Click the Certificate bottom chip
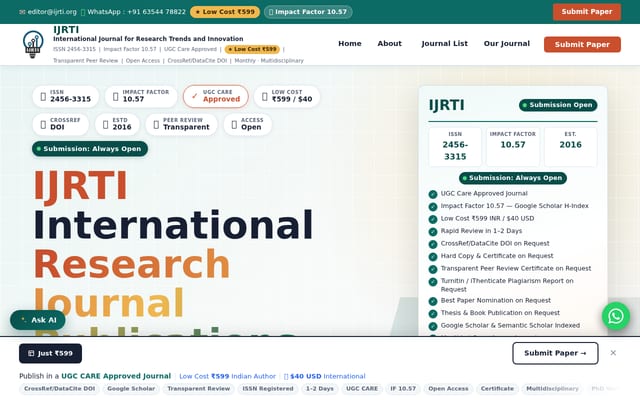640x400 pixels. [497, 389]
